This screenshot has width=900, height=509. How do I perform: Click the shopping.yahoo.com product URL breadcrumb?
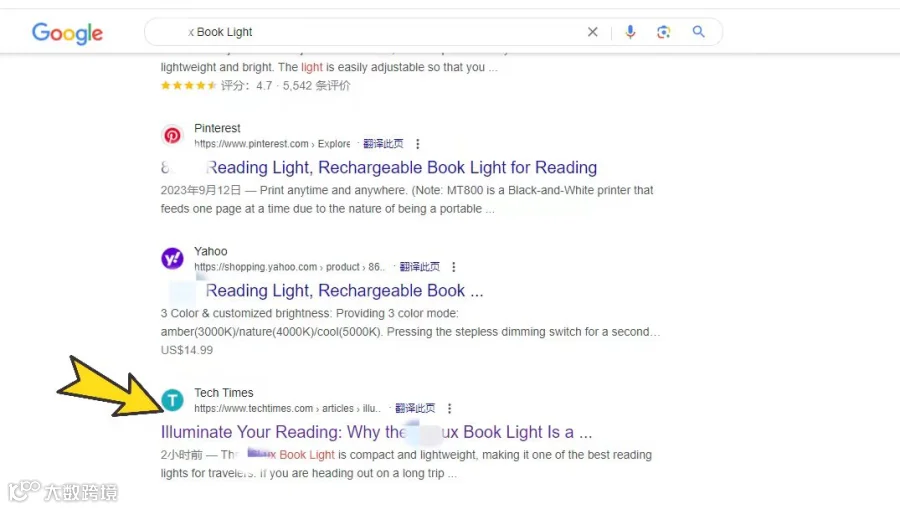(x=289, y=267)
